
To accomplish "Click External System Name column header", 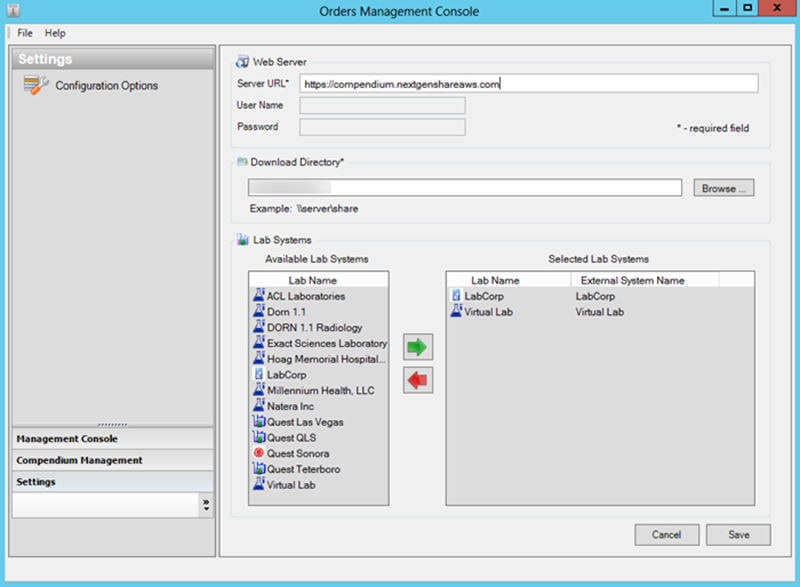I will tap(633, 280).
